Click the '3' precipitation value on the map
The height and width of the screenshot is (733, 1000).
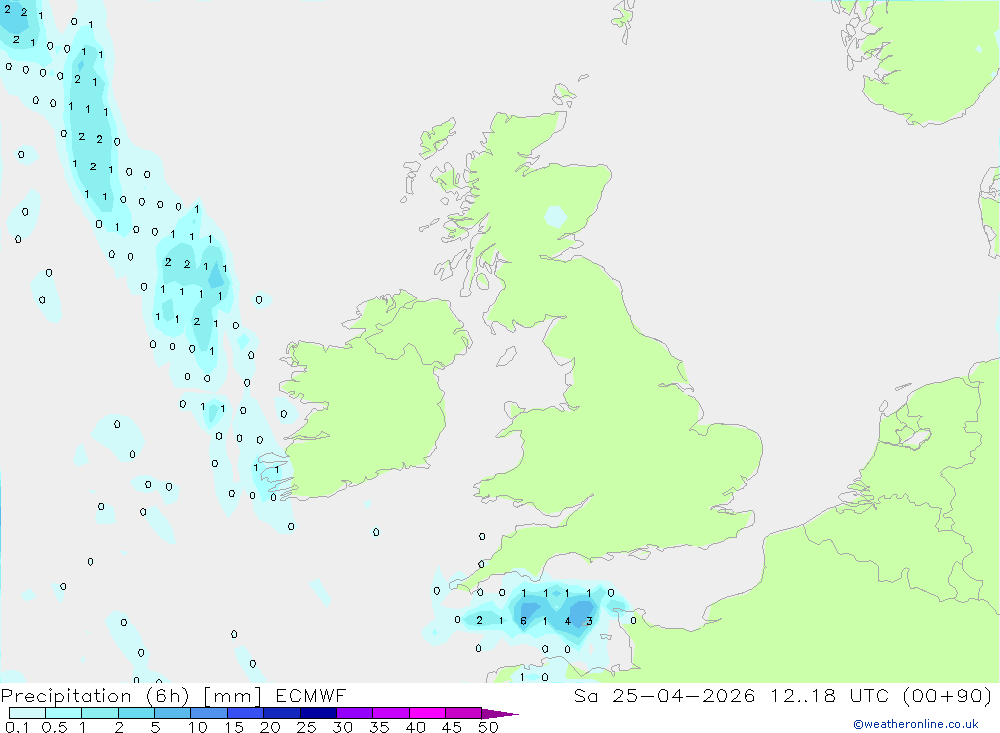(589, 621)
